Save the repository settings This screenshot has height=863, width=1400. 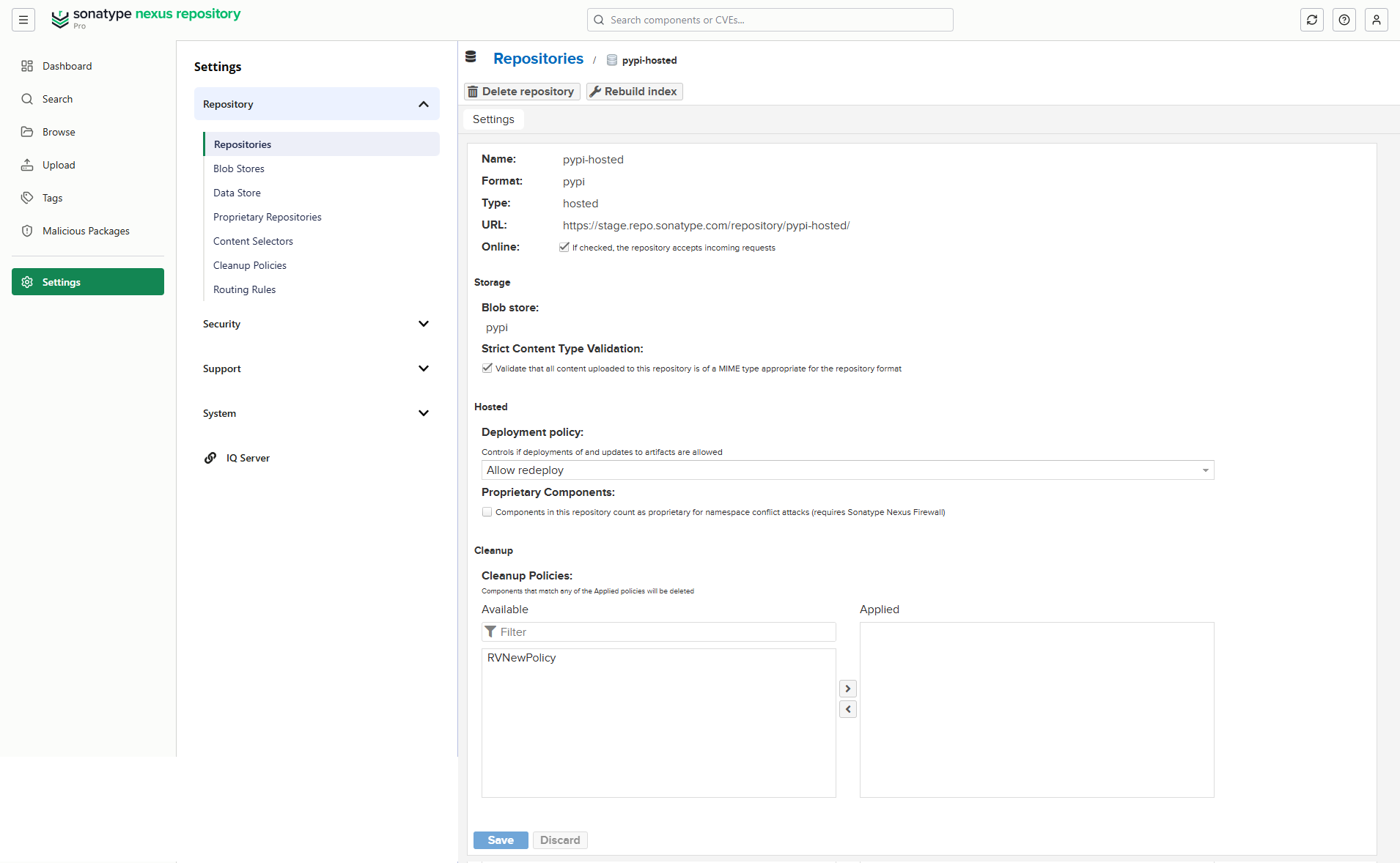501,840
